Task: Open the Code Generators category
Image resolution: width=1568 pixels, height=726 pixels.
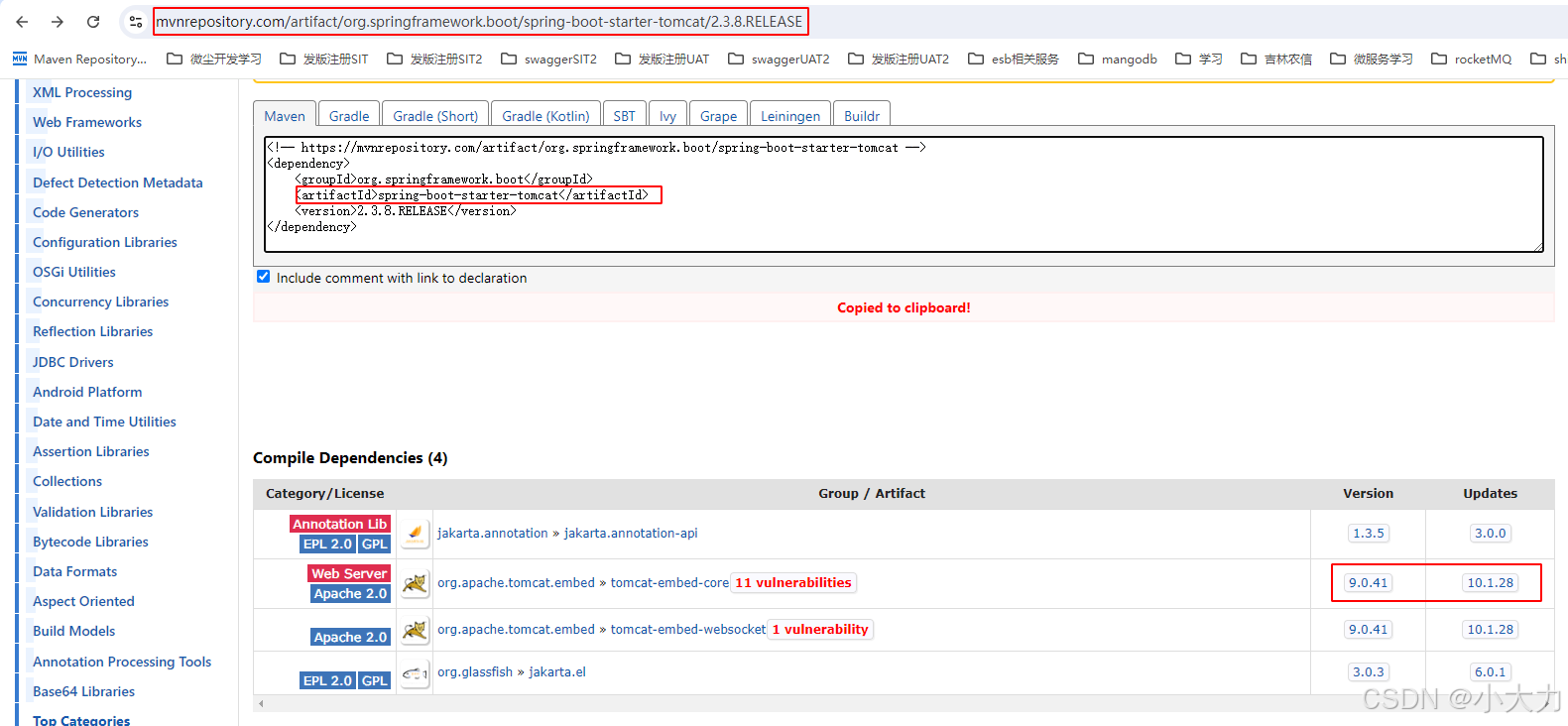Action: pos(85,212)
